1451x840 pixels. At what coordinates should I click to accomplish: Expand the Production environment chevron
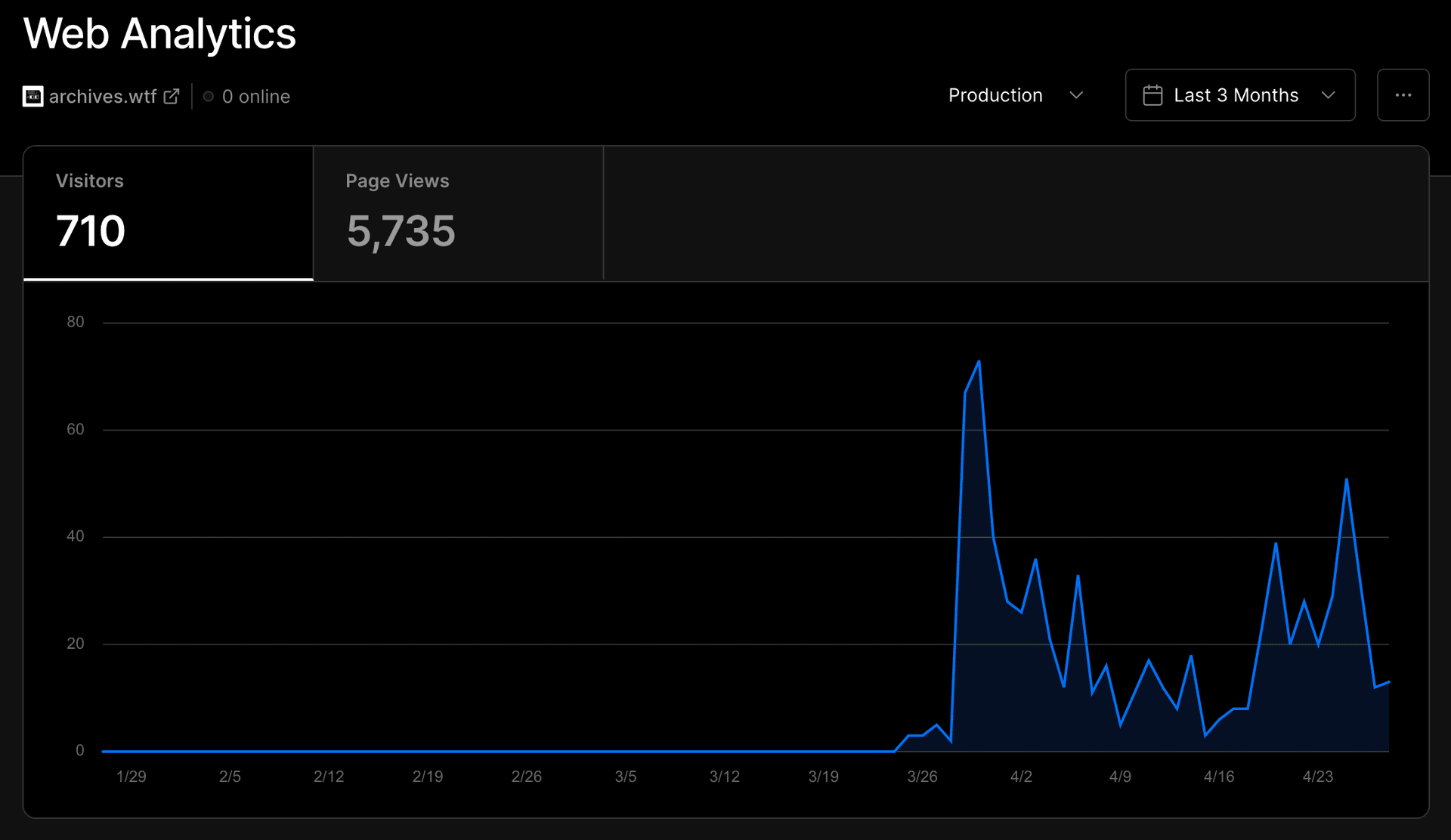click(x=1076, y=95)
